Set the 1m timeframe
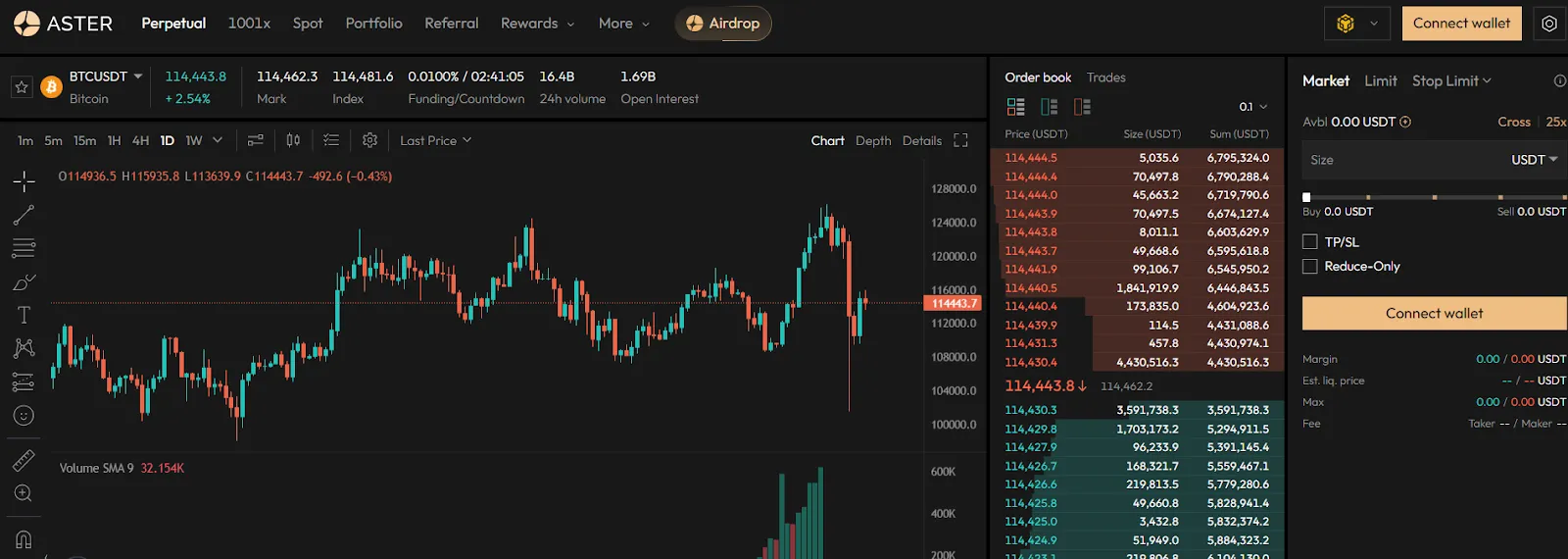Viewport: 1568px width, 559px height. (25, 140)
